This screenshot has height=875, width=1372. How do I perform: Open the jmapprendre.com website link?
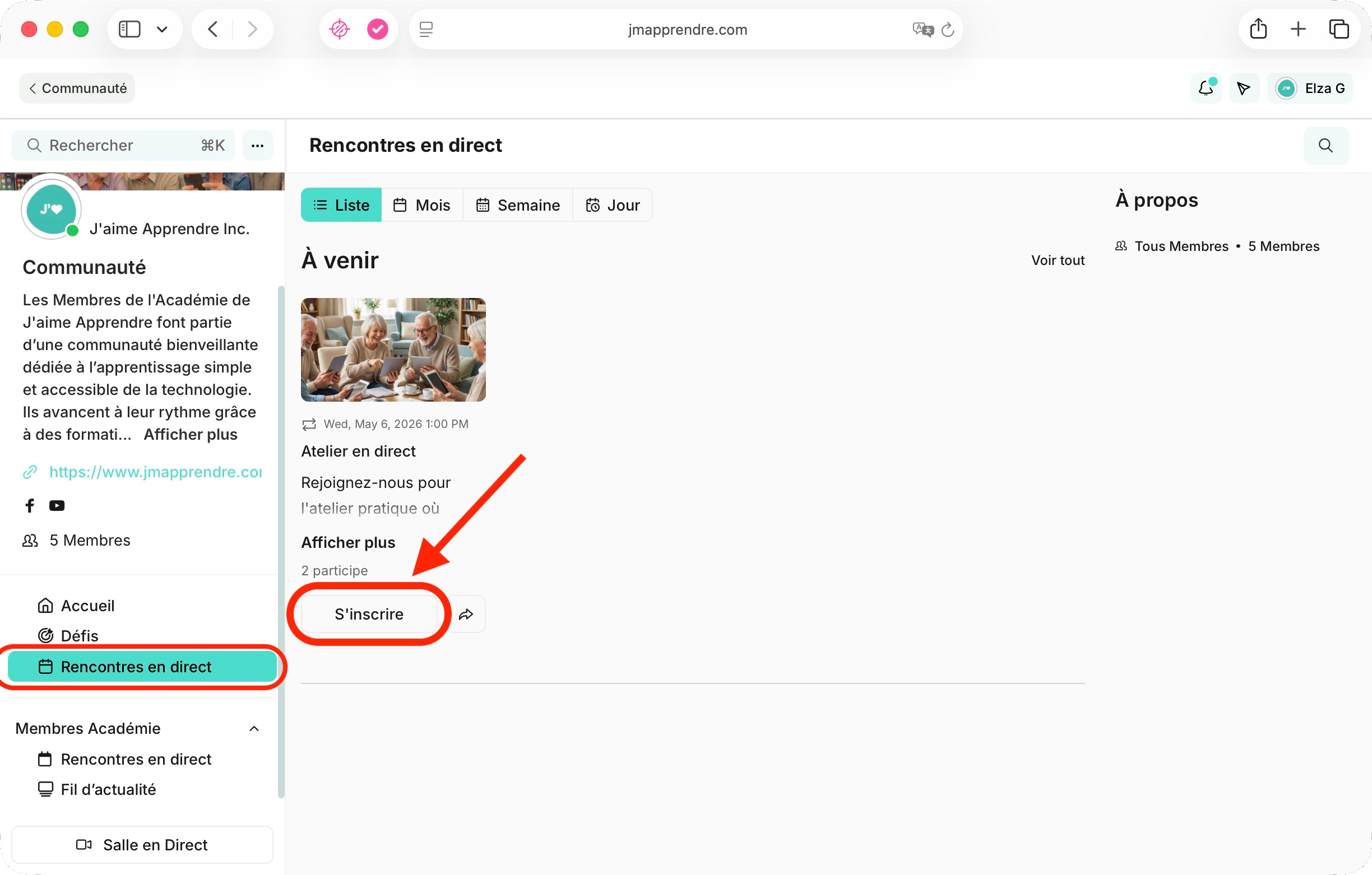(156, 472)
